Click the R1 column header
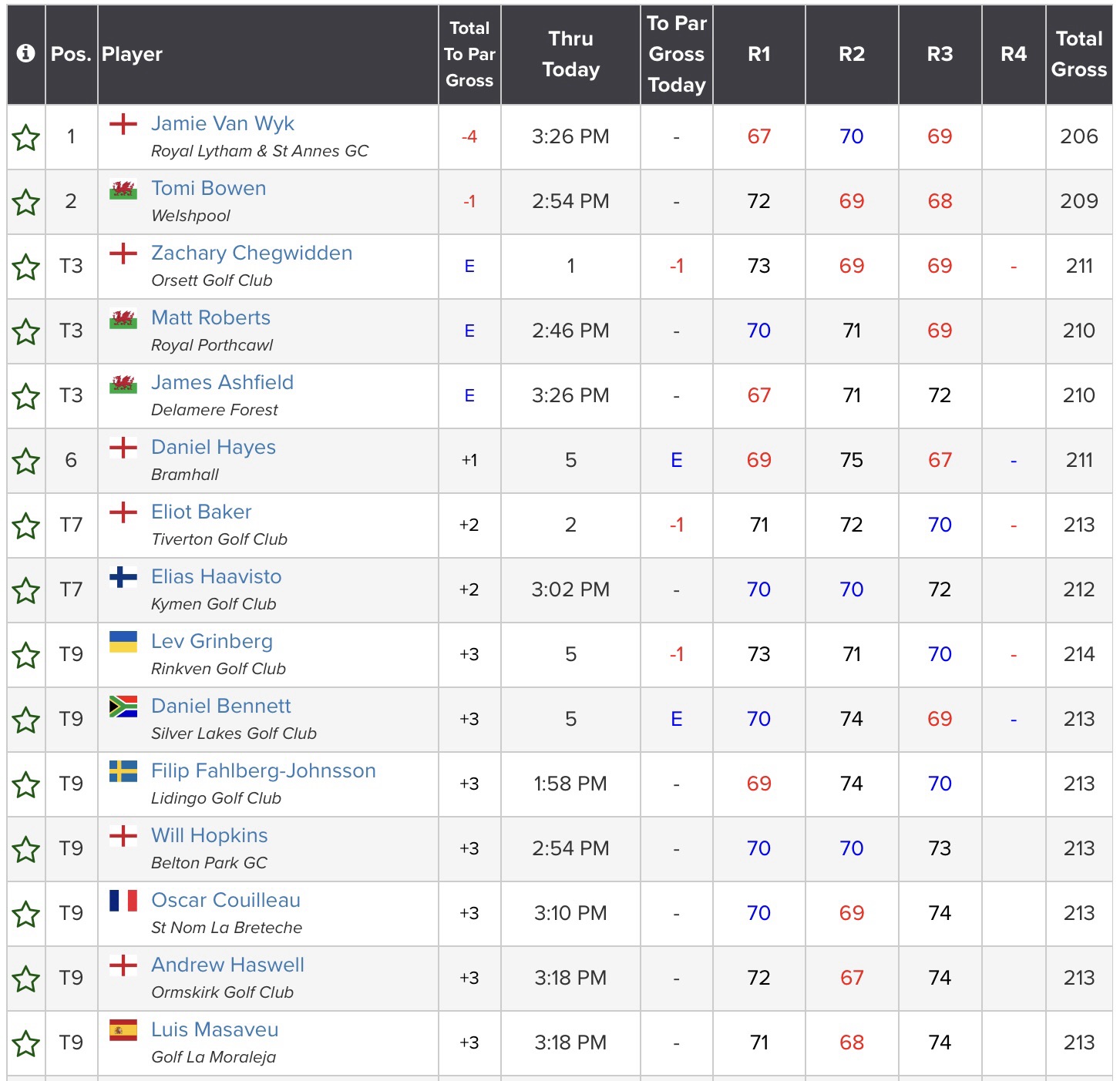Screen dimensions: 1120x1081 pyautogui.click(x=758, y=54)
